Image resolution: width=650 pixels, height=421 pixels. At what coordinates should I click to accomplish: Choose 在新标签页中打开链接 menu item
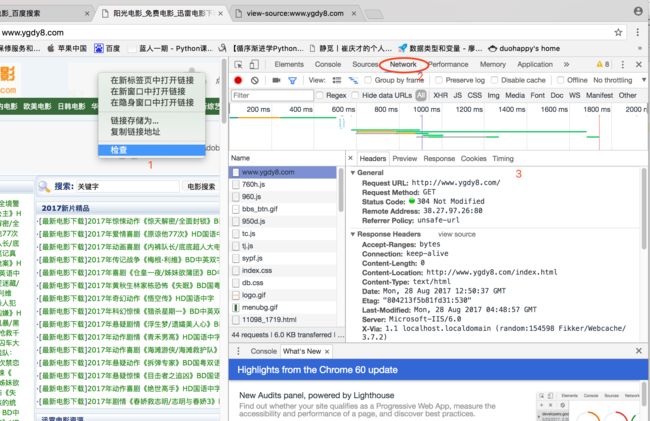(152, 80)
